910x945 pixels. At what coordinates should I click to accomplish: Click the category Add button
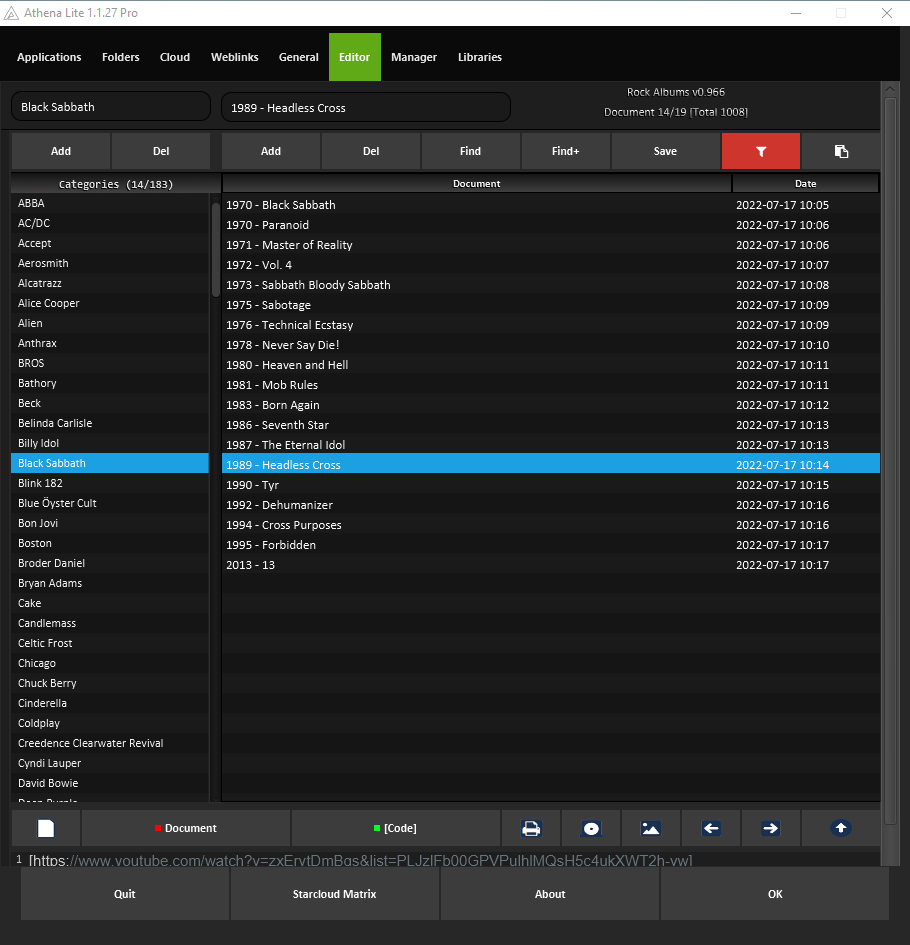click(61, 151)
